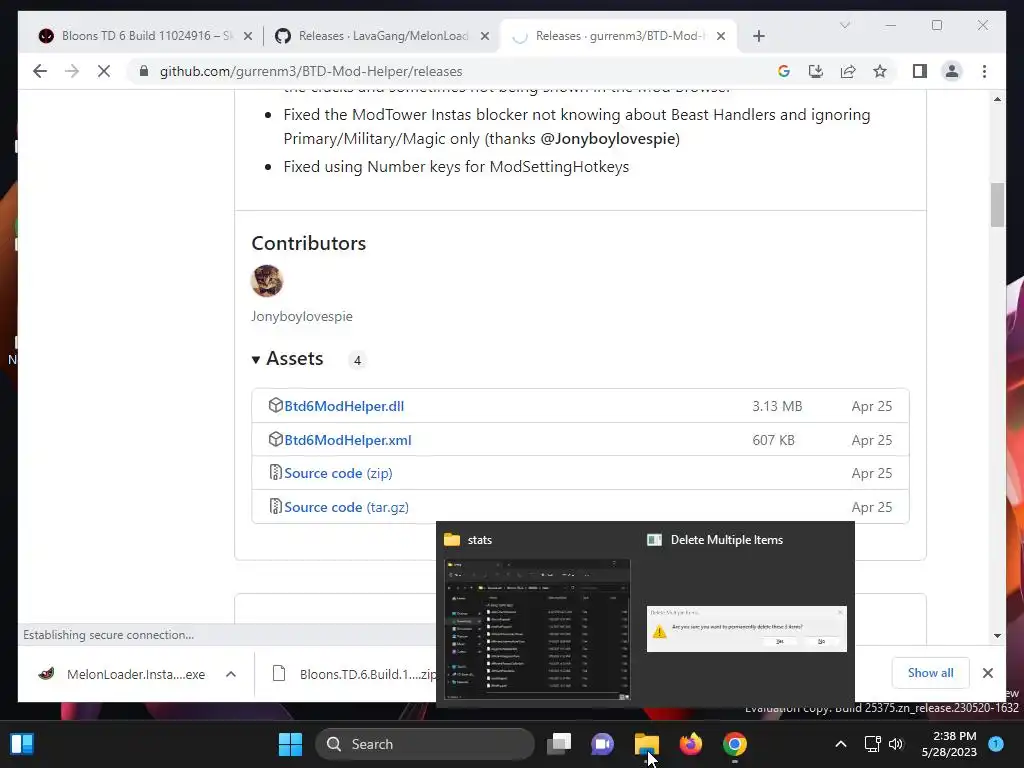Open Windows Start menu
The width and height of the screenshot is (1024, 768).
point(291,744)
